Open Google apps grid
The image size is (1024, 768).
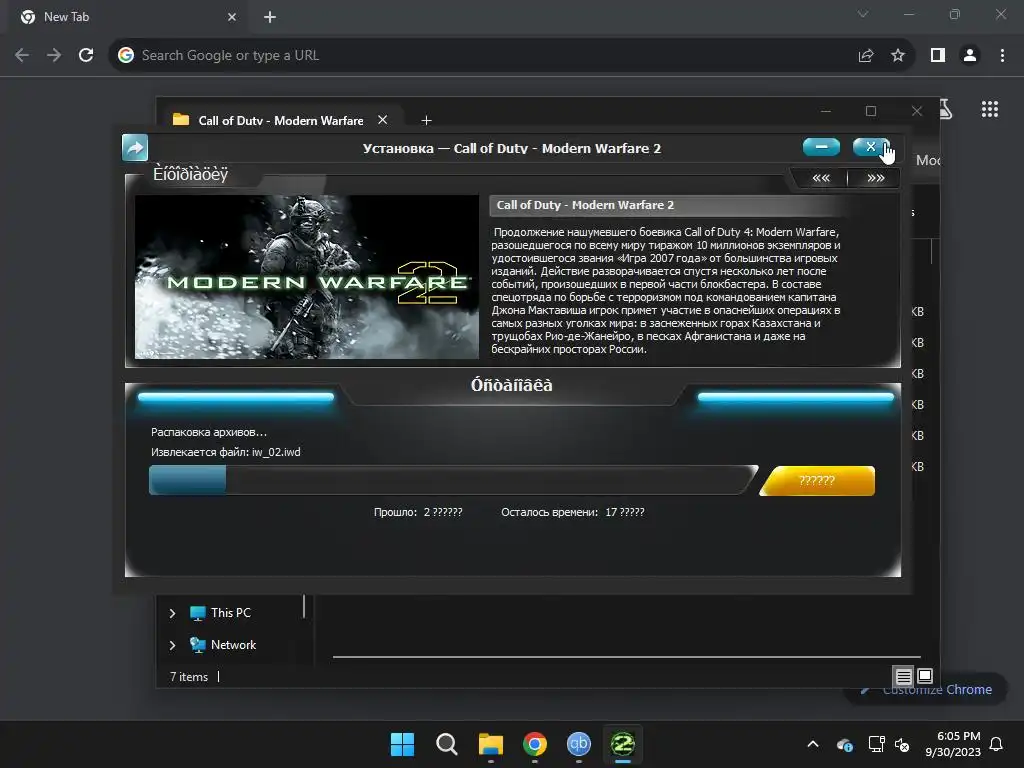(x=989, y=109)
